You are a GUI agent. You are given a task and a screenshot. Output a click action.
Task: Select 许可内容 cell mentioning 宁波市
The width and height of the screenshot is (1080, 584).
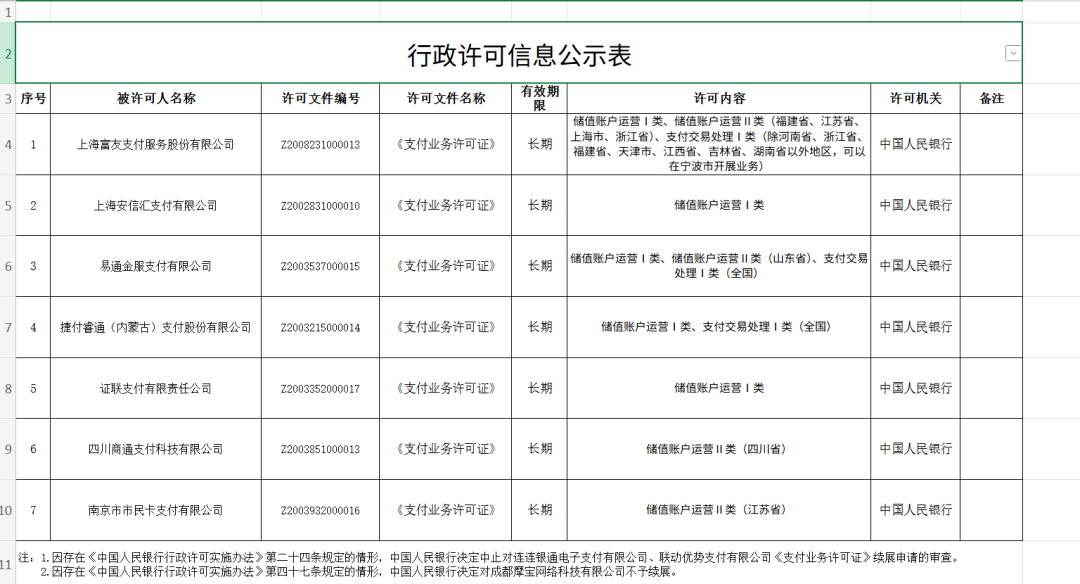(719, 145)
